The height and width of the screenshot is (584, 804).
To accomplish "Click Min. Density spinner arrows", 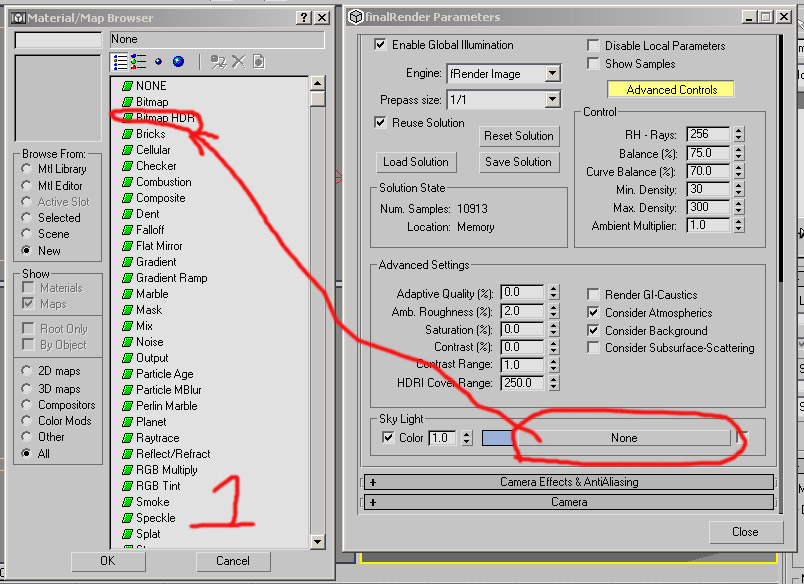I will point(738,189).
